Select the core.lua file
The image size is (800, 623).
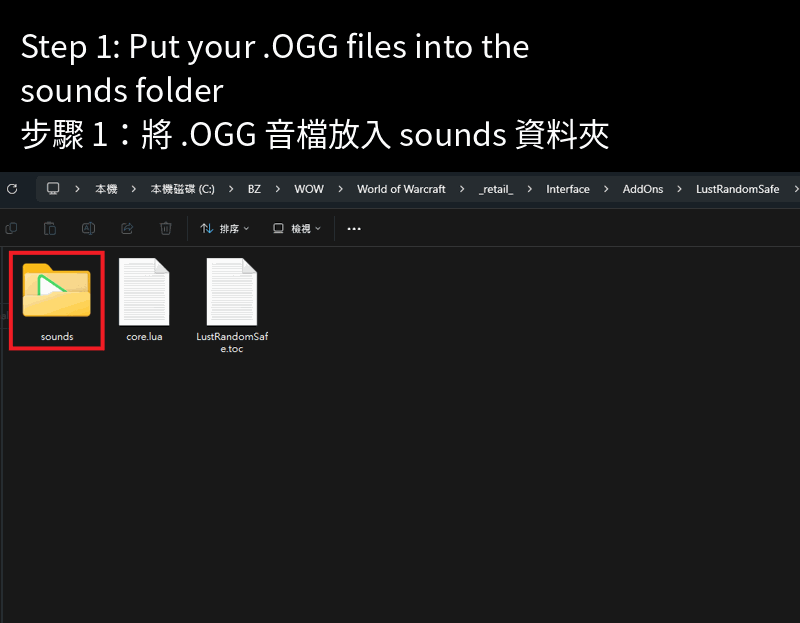tap(144, 300)
